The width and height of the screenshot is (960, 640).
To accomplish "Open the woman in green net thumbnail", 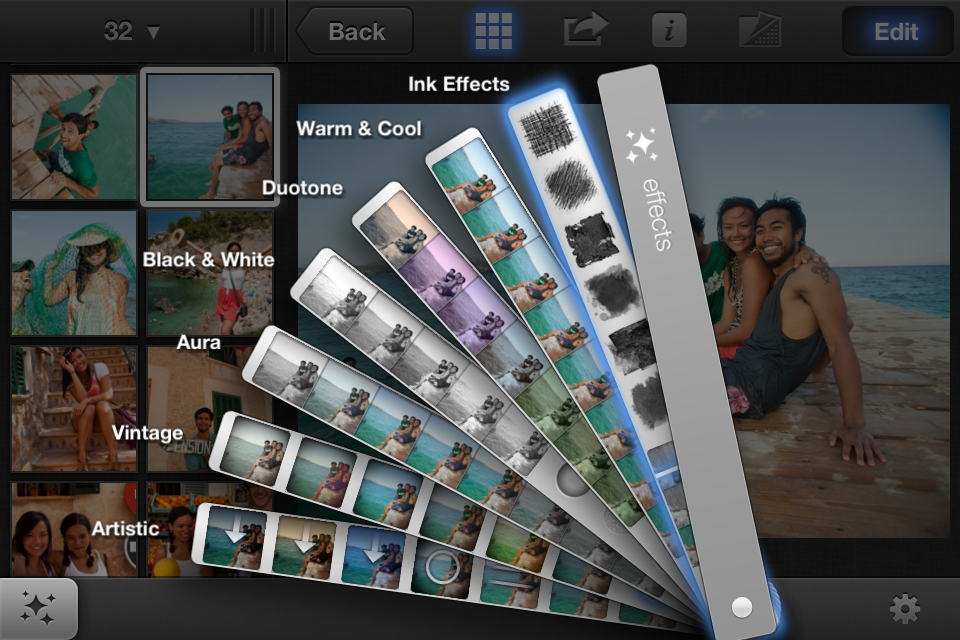I will pyautogui.click(x=73, y=273).
